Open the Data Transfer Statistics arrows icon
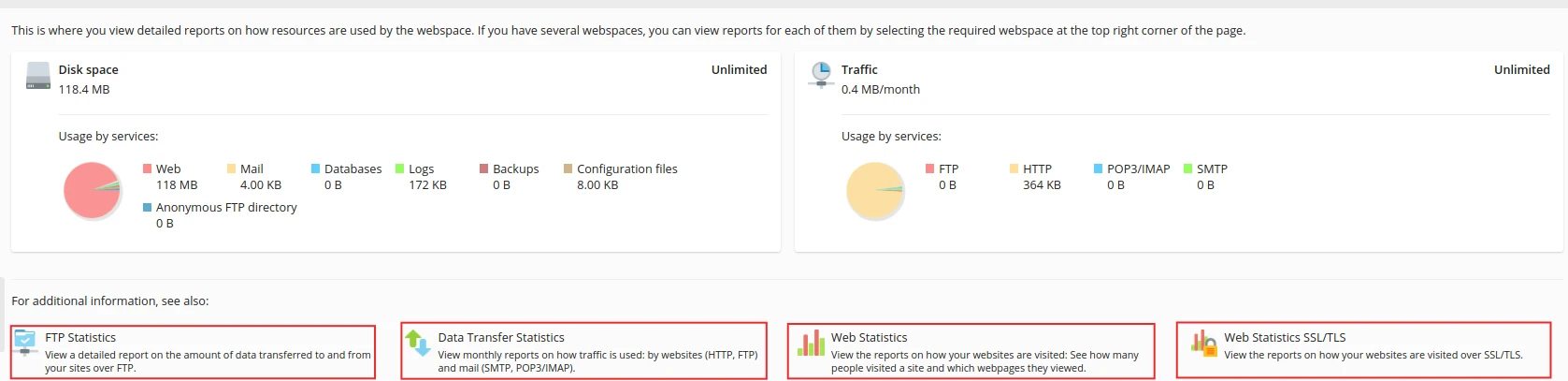Image resolution: width=1568 pixels, height=381 pixels. point(418,344)
